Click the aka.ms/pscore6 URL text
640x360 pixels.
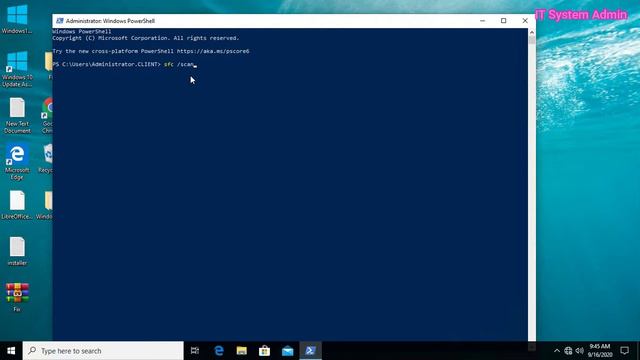tap(213, 51)
